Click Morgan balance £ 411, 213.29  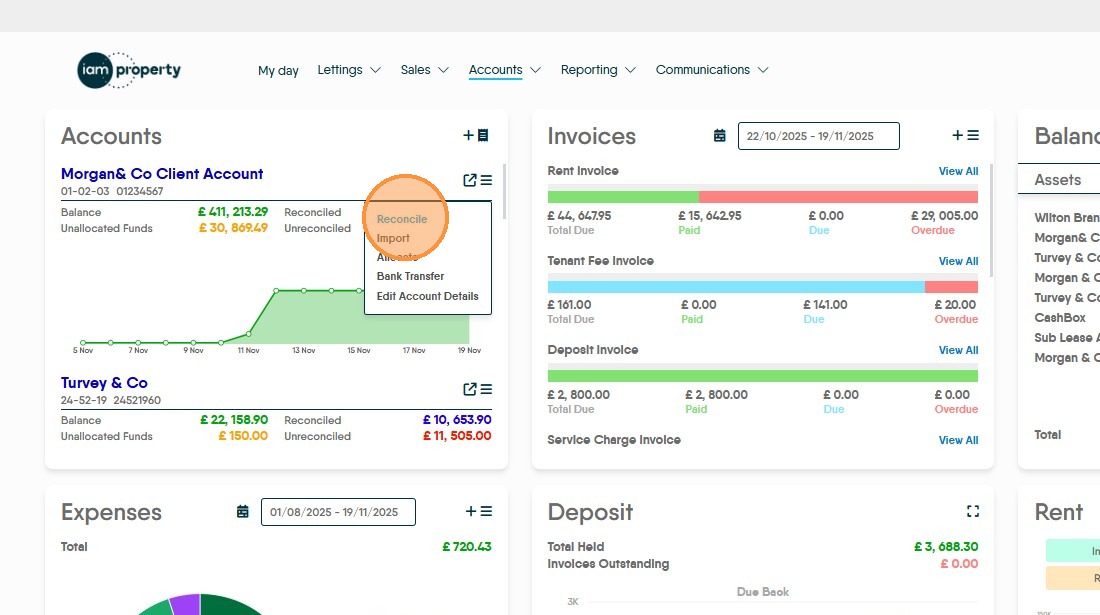(233, 212)
